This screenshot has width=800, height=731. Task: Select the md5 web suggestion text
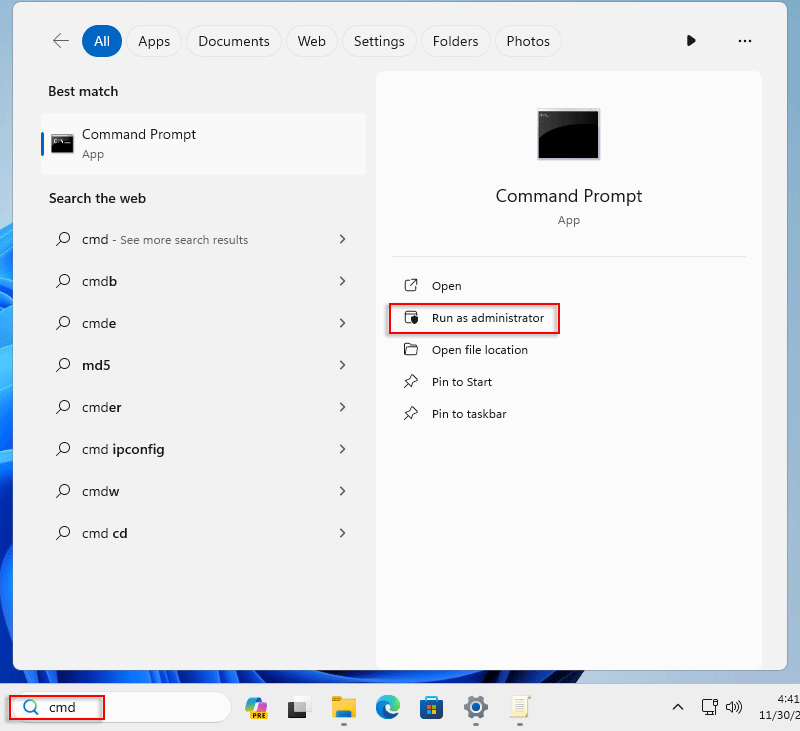96,365
